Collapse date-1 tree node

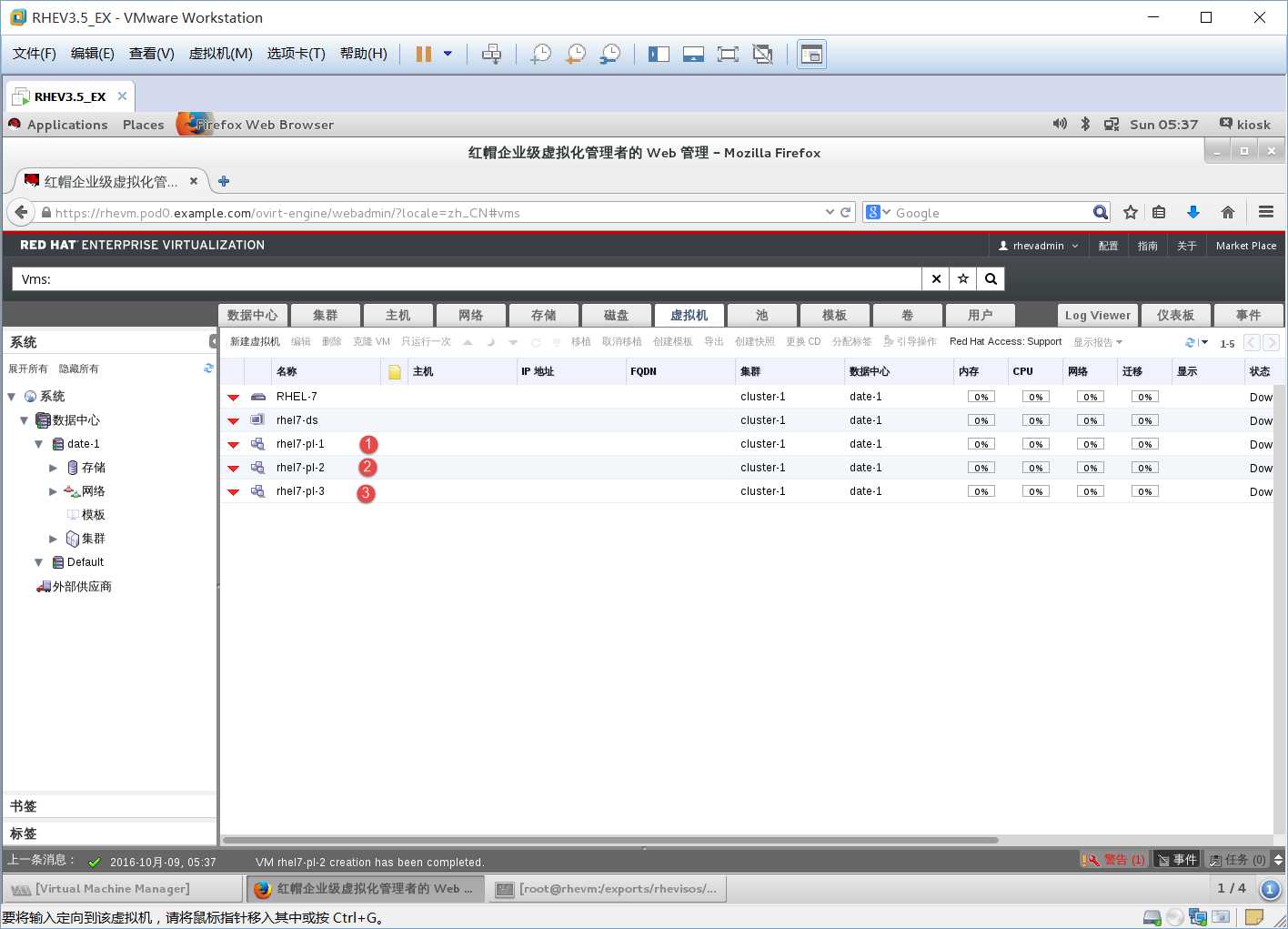tap(39, 444)
